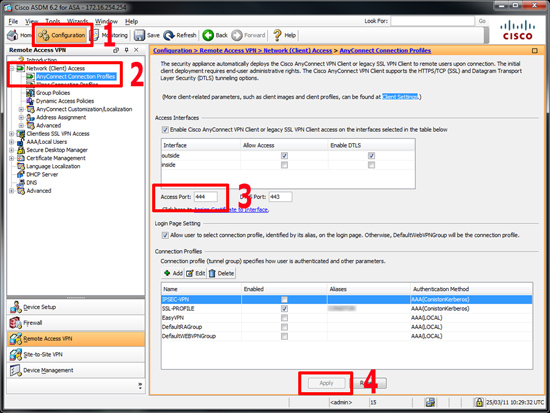550x413 pixels.
Task: Float the Remote Access VPN panel
Action: pyautogui.click(x=116, y=50)
